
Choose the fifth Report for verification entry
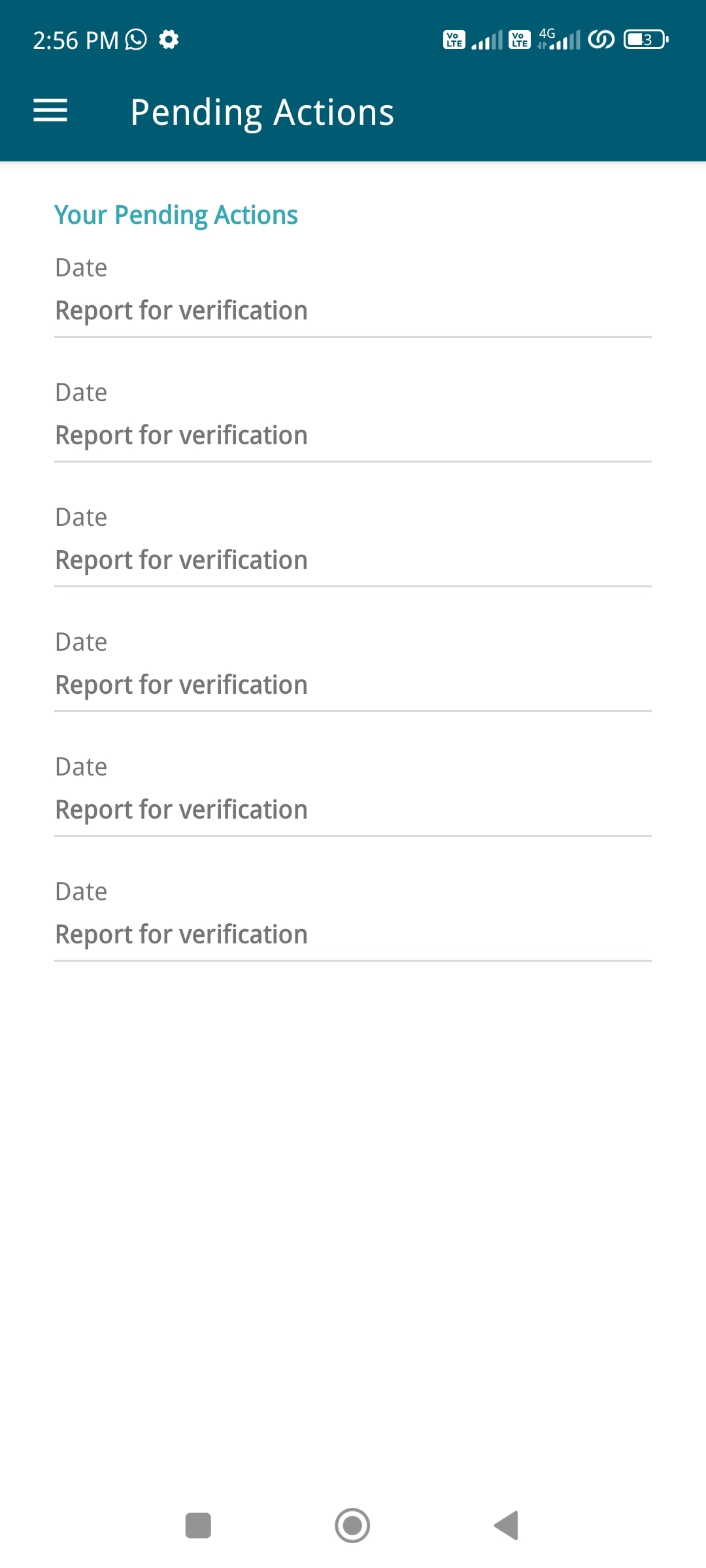[x=182, y=809]
